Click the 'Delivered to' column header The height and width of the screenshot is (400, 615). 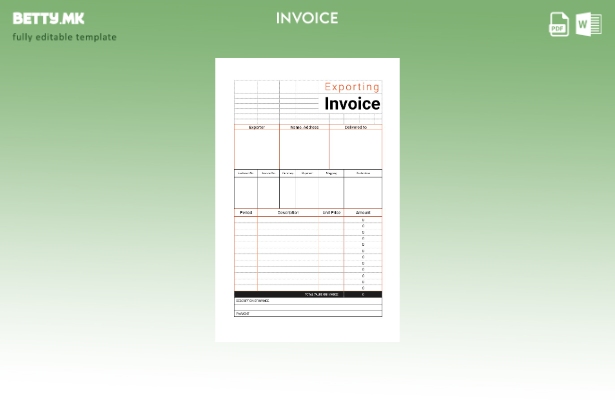pyautogui.click(x=356, y=127)
